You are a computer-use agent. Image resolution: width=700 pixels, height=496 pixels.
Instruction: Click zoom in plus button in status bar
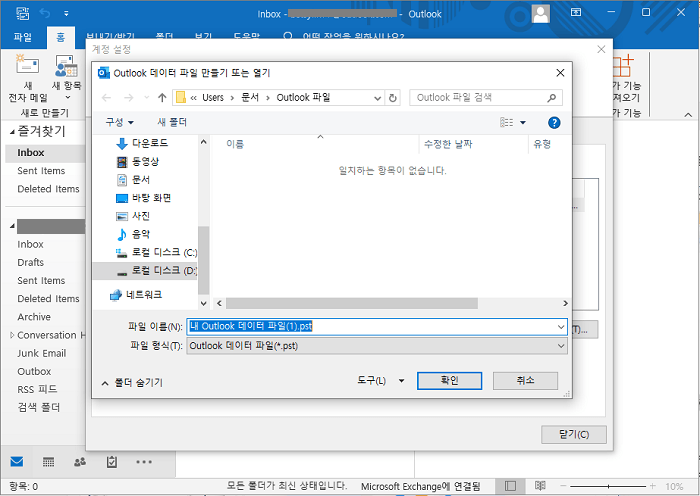653,486
